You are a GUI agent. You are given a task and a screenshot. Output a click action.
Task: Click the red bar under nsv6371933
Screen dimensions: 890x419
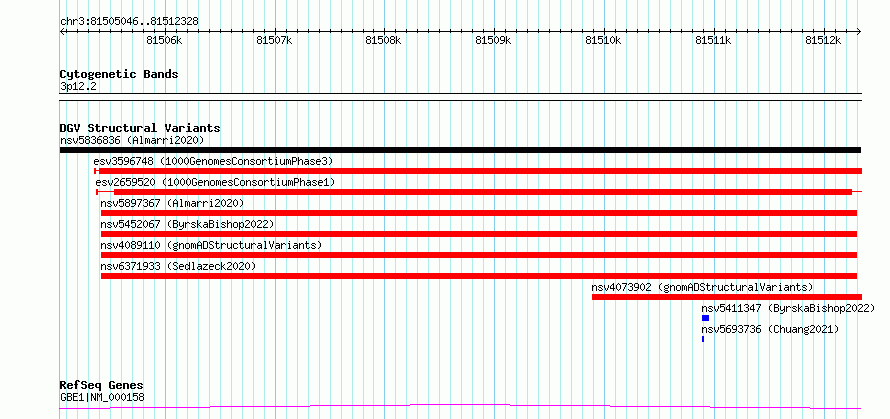click(x=479, y=276)
